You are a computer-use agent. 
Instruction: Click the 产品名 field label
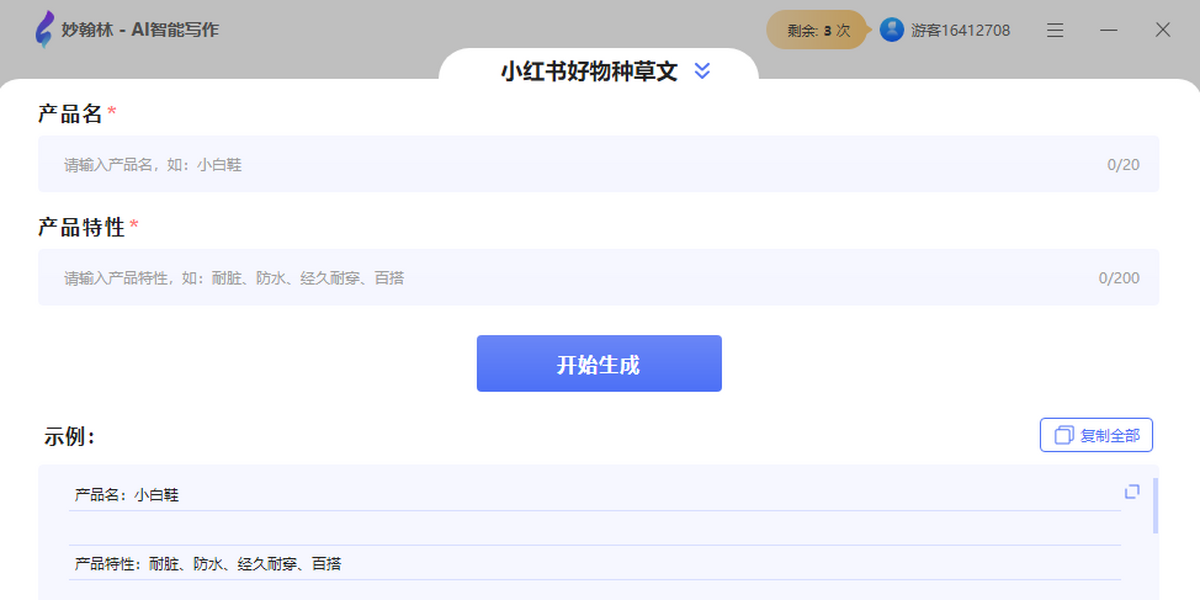pyautogui.click(x=71, y=114)
